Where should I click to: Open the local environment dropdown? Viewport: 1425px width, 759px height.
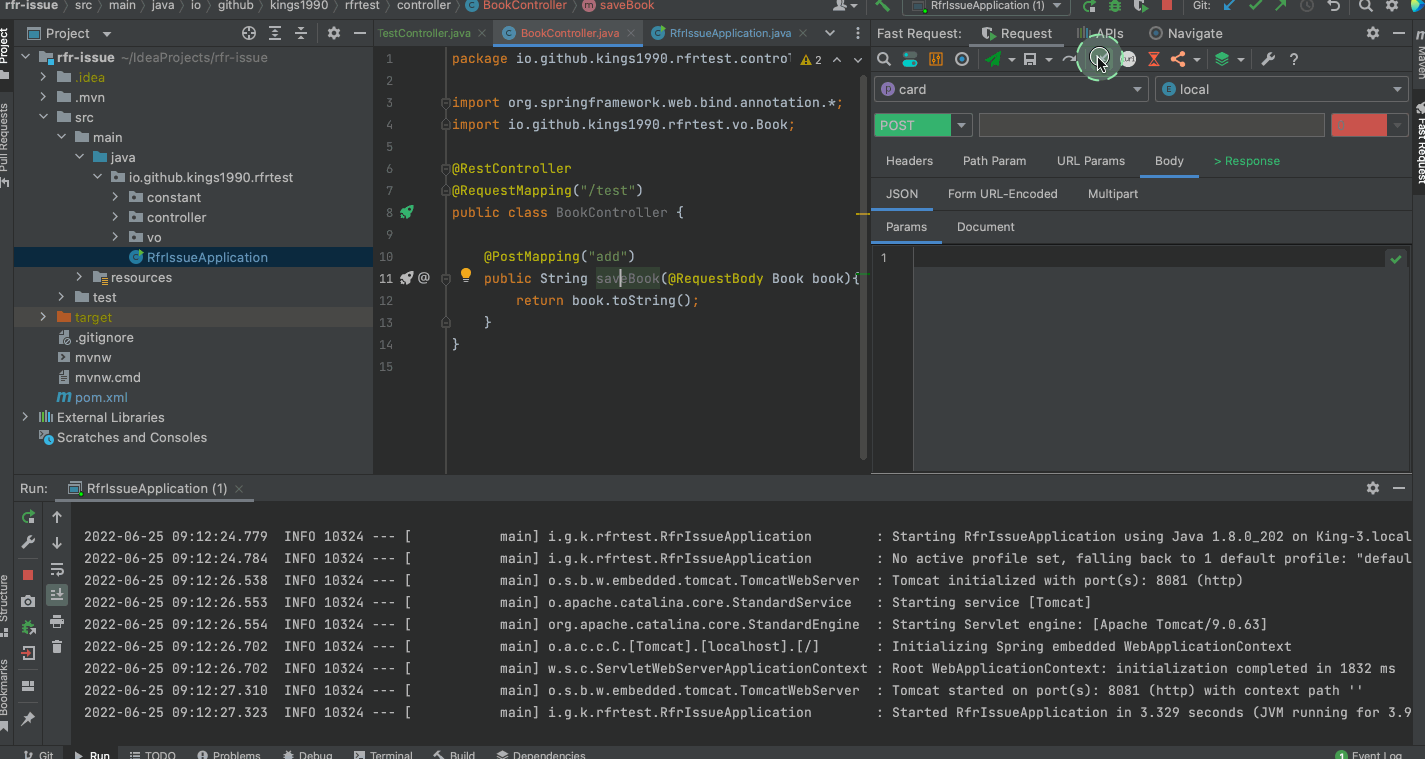(x=1282, y=90)
